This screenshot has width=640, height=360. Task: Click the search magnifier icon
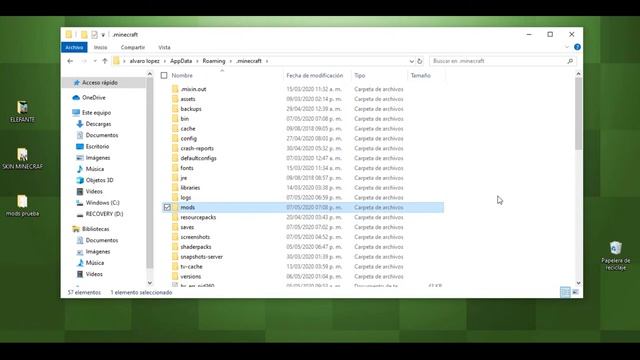[570, 61]
